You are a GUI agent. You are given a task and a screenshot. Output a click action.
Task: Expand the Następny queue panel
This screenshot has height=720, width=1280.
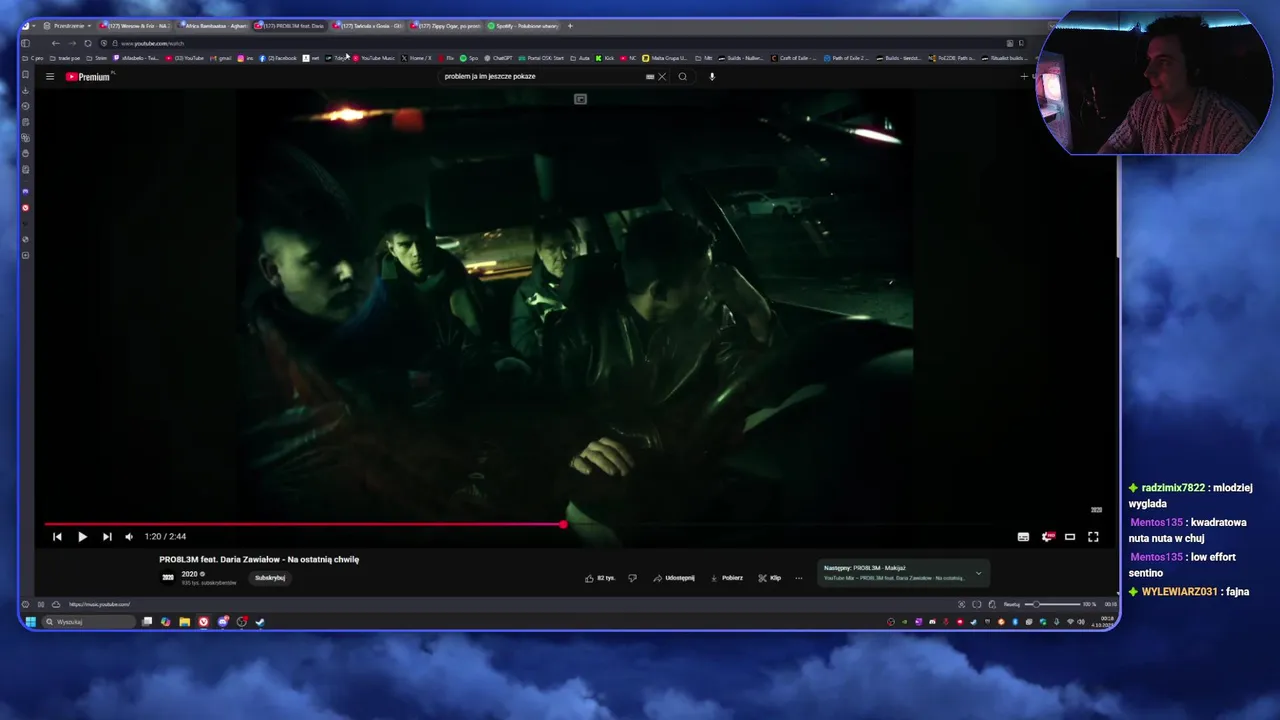978,573
